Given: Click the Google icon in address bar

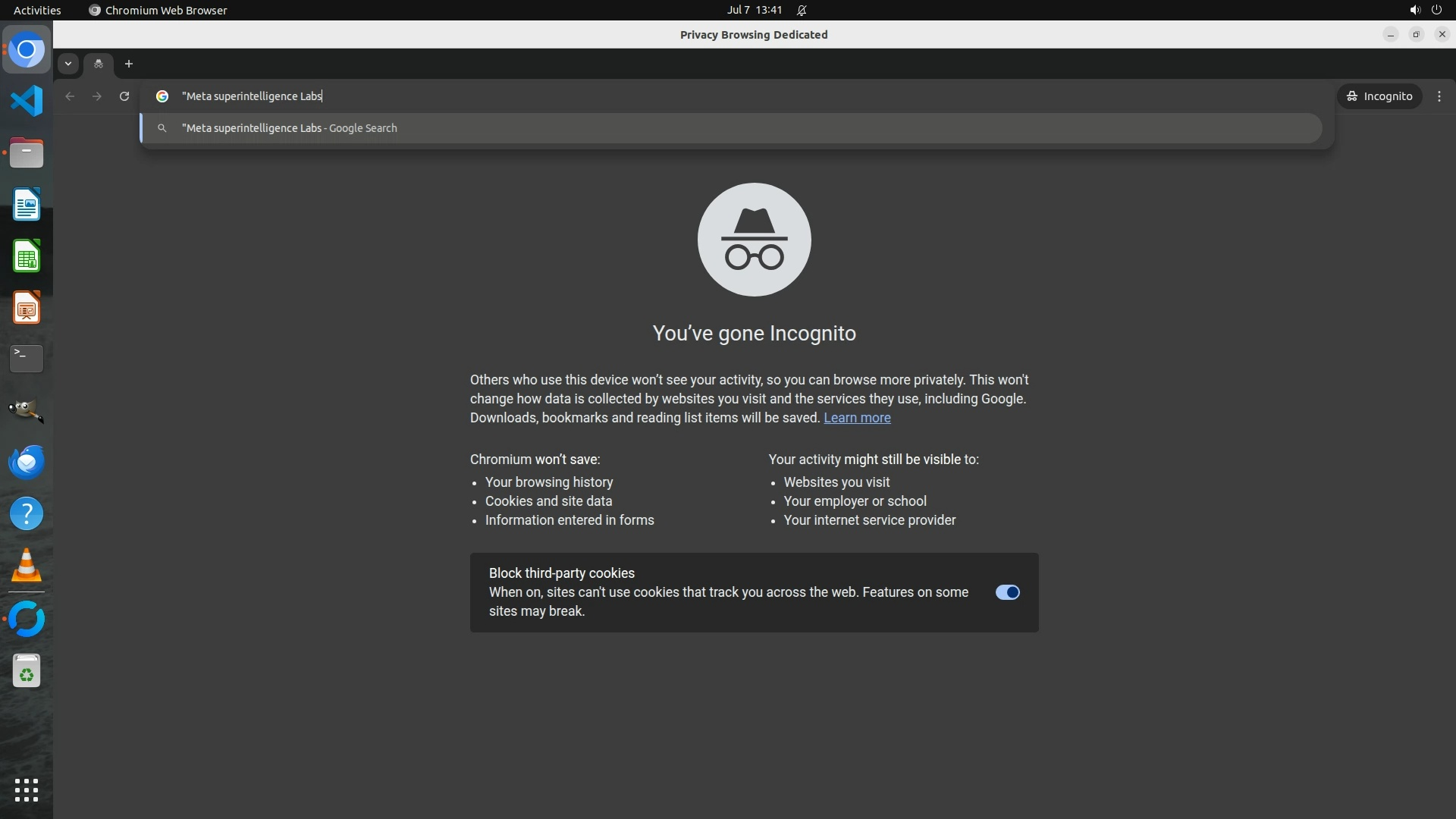Looking at the screenshot, I should point(162,96).
